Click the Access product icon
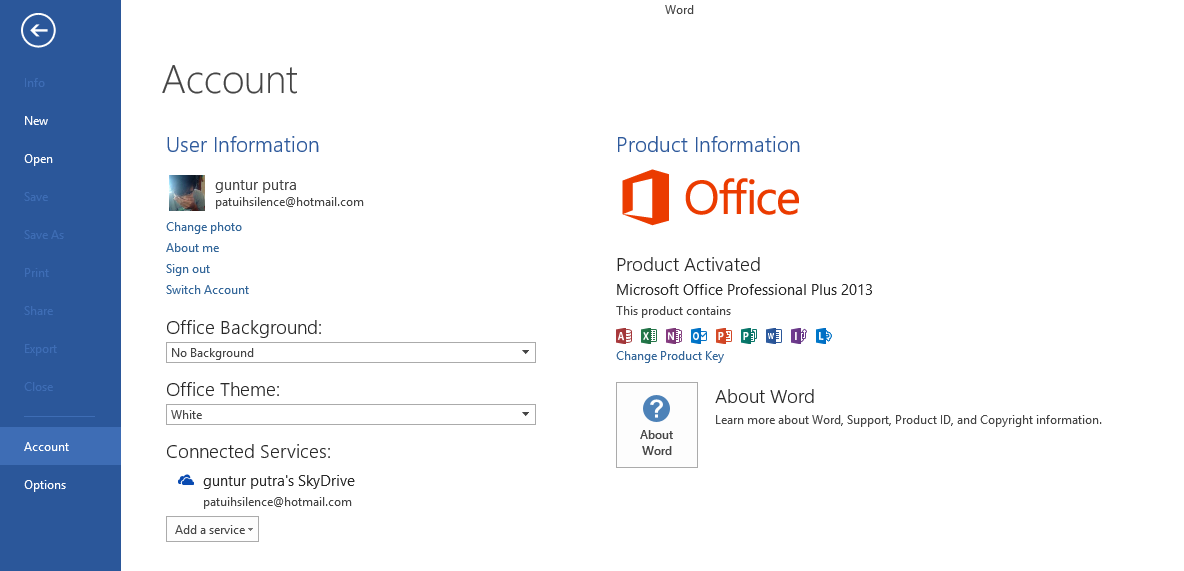The image size is (1184, 571). click(624, 336)
